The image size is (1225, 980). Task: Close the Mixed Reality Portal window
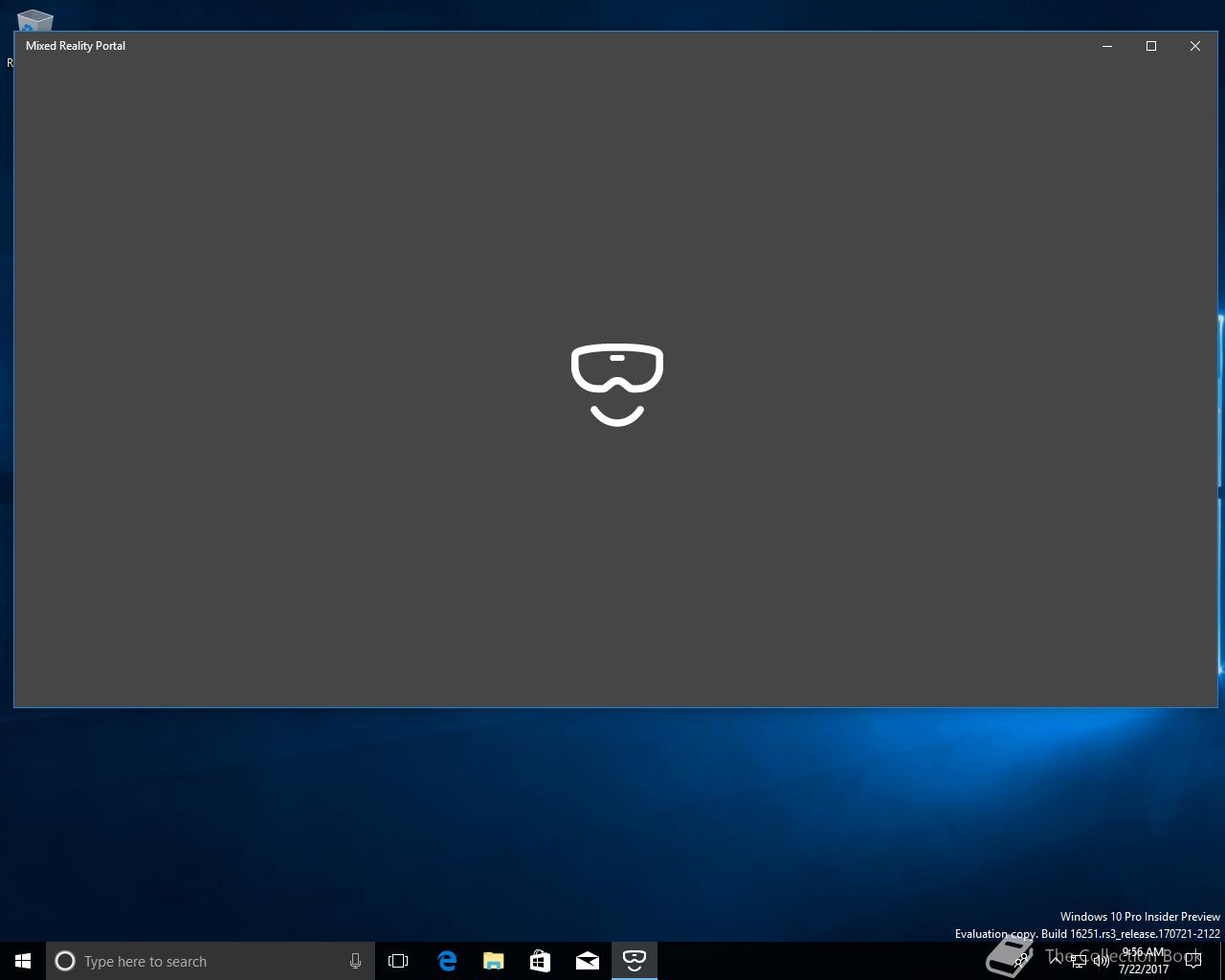click(1195, 46)
